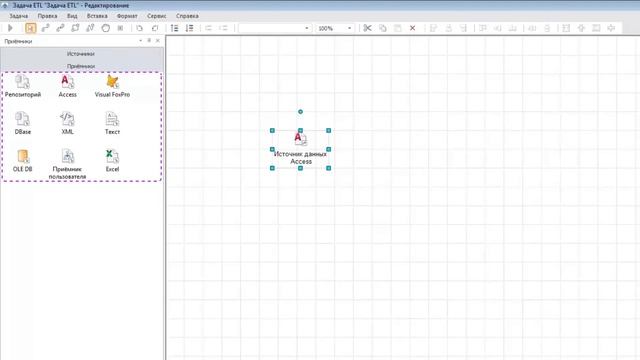Select the Текст receiver
Screen dimensions: 640x360
coord(112,123)
